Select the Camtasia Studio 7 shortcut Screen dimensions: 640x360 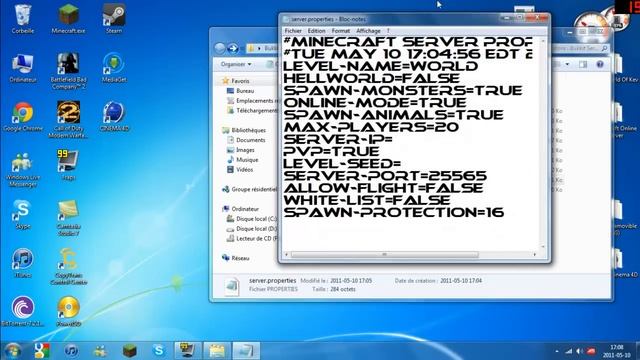[x=68, y=218]
